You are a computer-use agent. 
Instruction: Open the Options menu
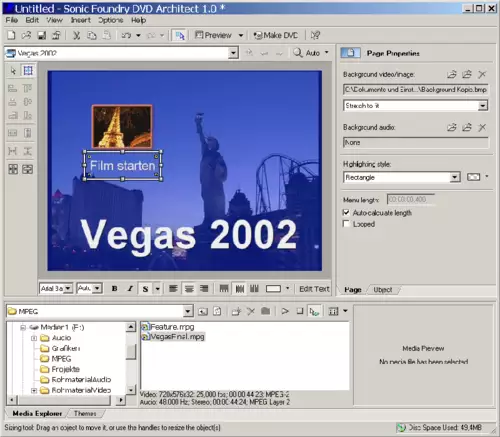tap(111, 20)
